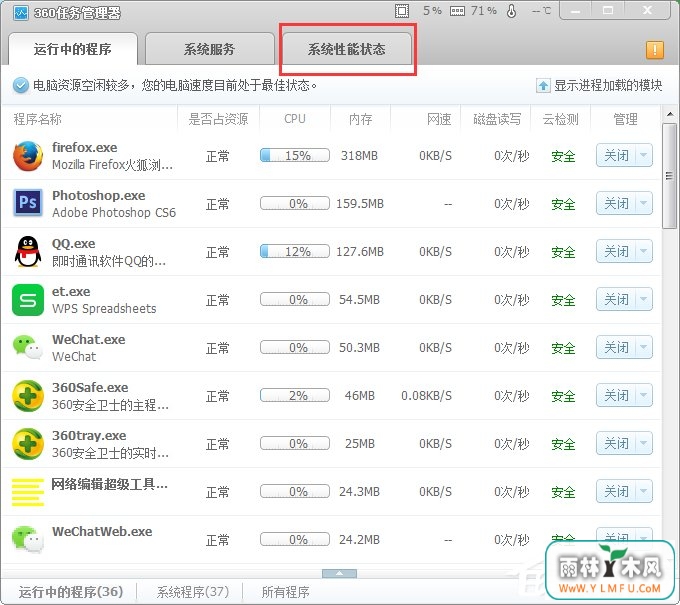
Task: Click 关闭 button for QQ.exe
Action: pos(616,251)
